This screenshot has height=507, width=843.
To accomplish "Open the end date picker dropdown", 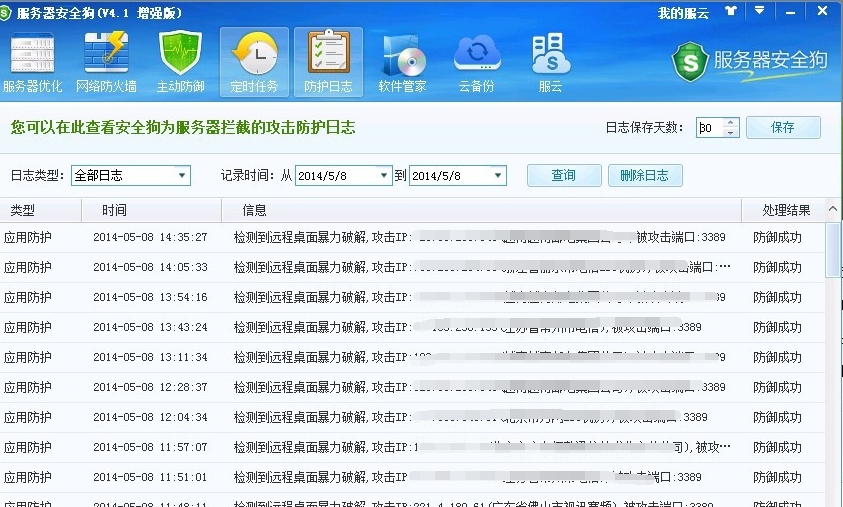I will tap(497, 176).
